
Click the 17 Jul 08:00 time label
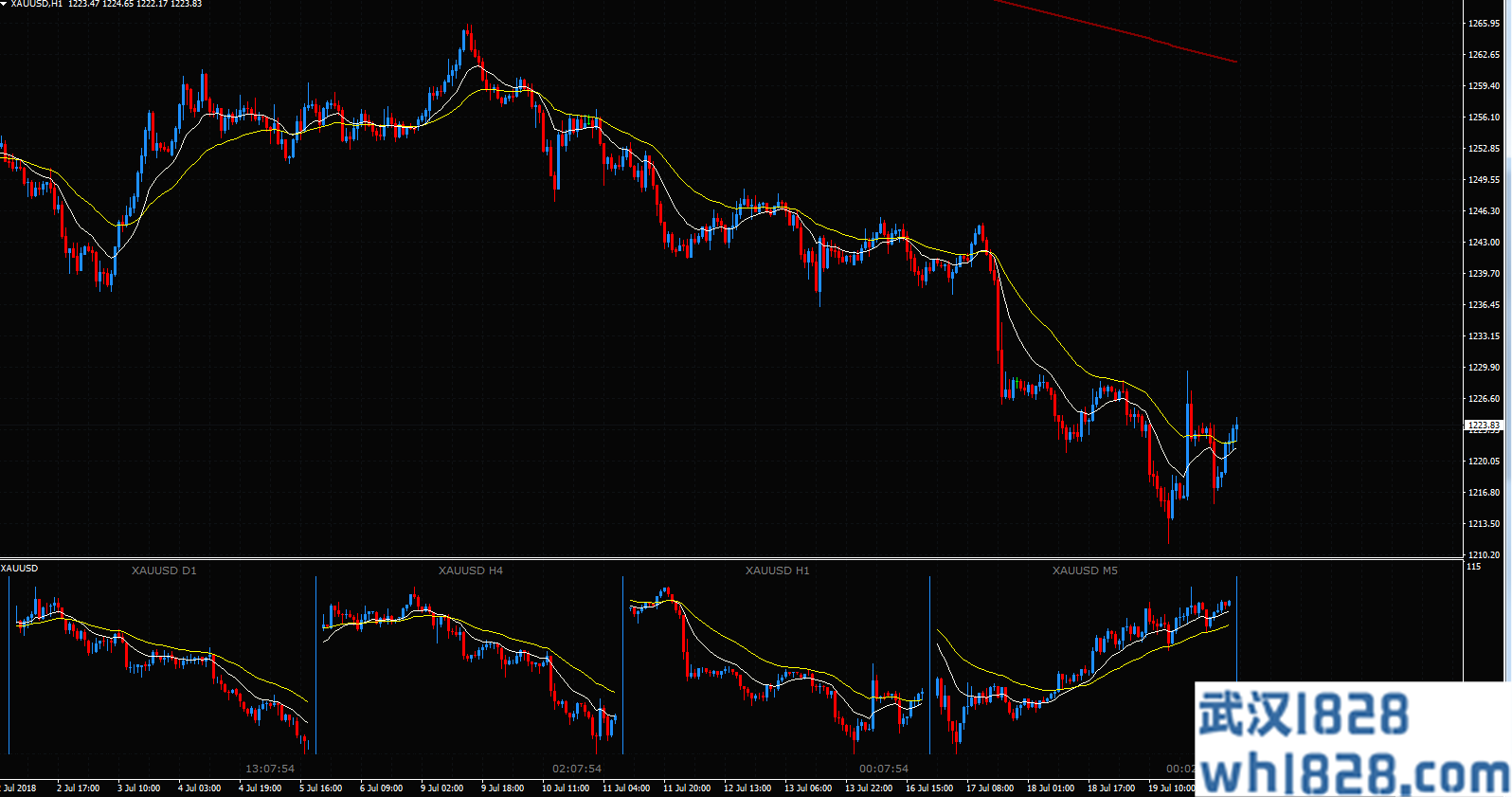click(x=989, y=788)
